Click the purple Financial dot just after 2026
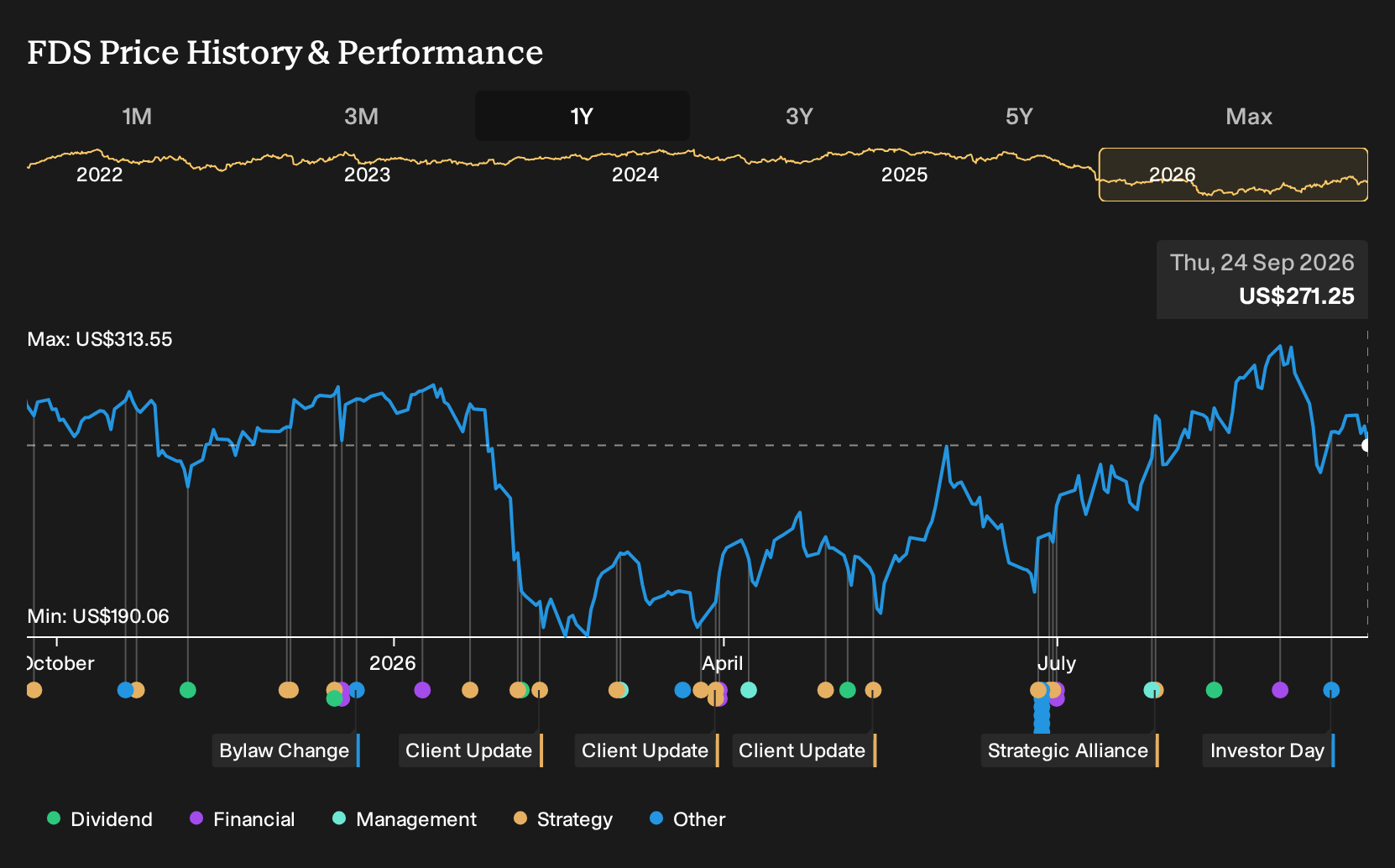 (x=422, y=690)
